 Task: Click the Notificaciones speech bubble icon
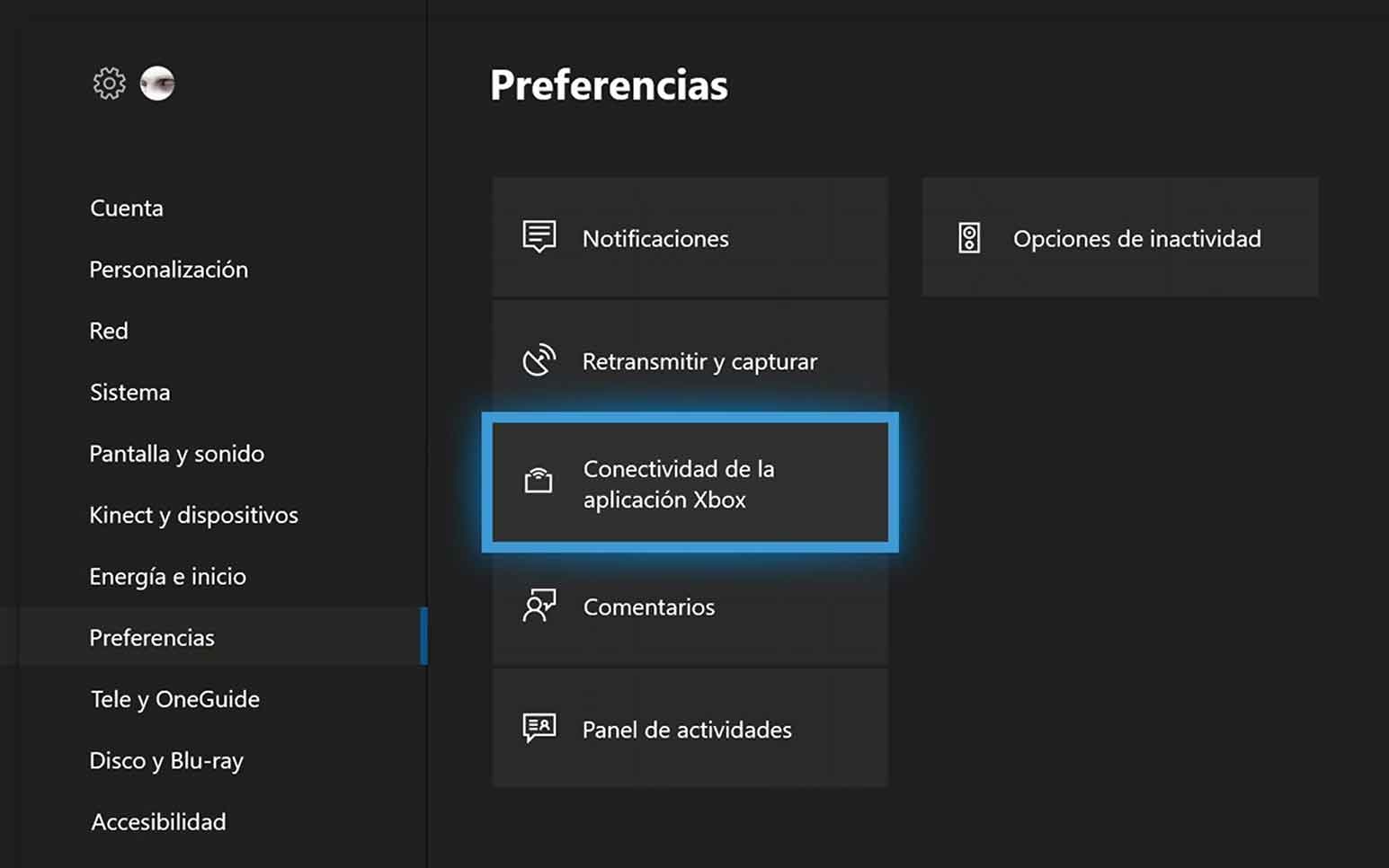(x=539, y=237)
